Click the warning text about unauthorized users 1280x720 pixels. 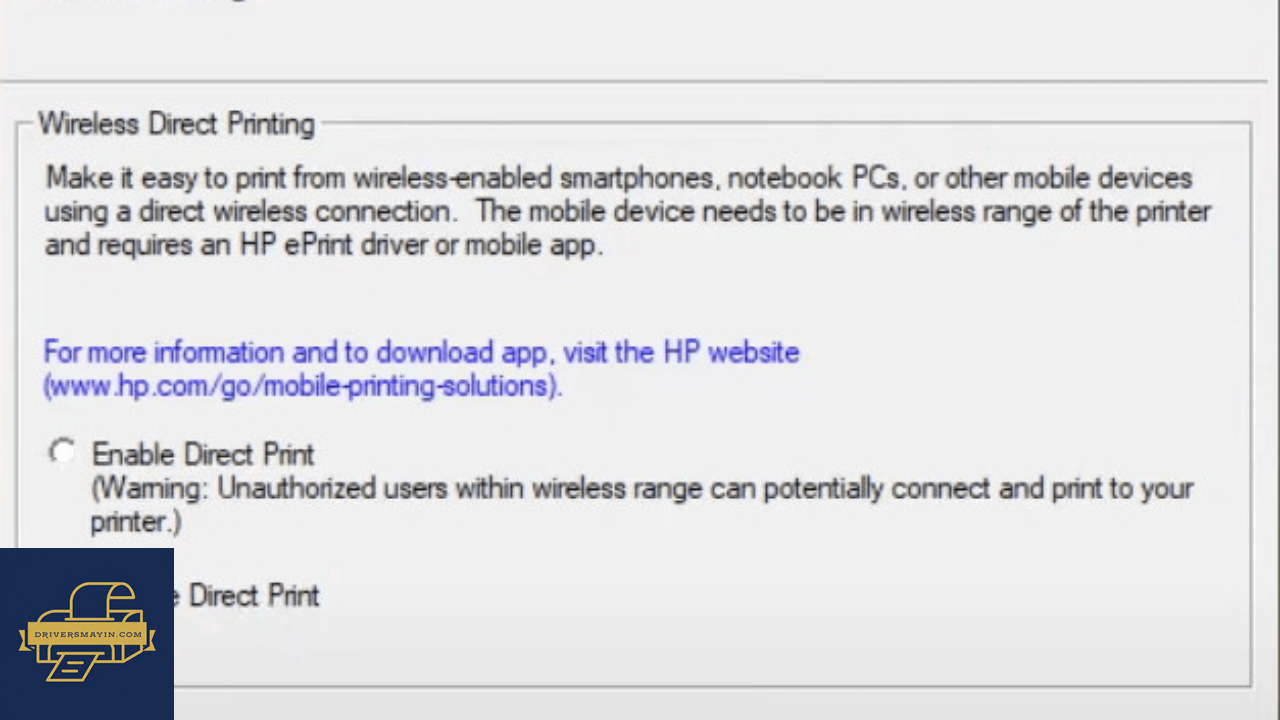(x=642, y=505)
